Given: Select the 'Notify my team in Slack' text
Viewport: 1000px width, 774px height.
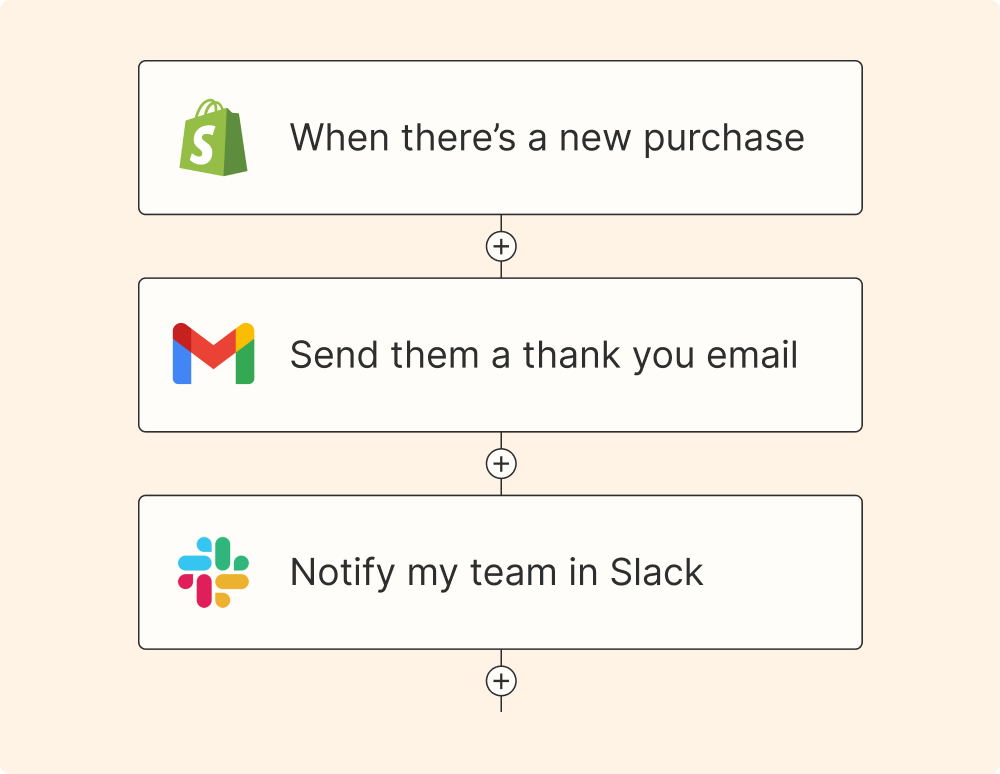Looking at the screenshot, I should pos(496,572).
